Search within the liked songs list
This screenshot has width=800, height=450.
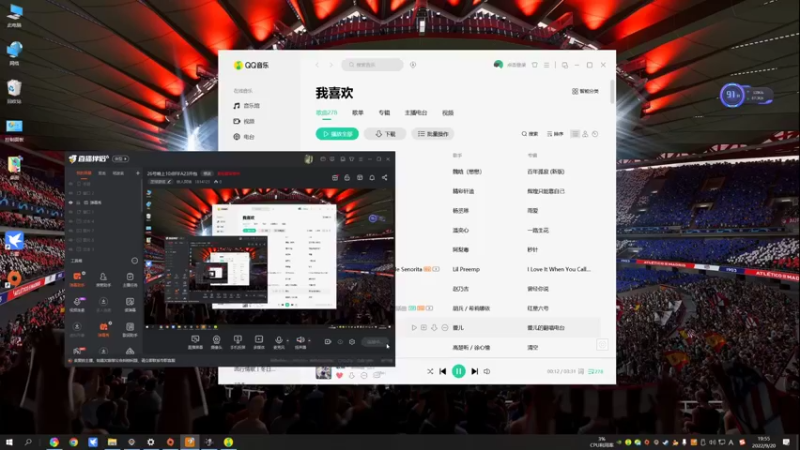[530, 134]
